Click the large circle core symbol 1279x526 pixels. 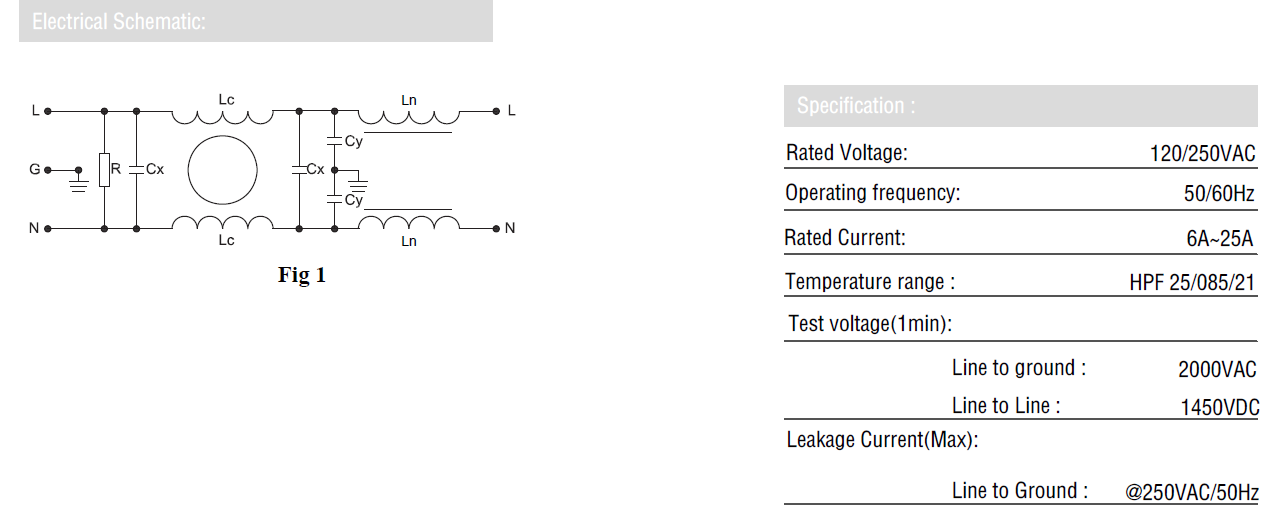click(222, 170)
